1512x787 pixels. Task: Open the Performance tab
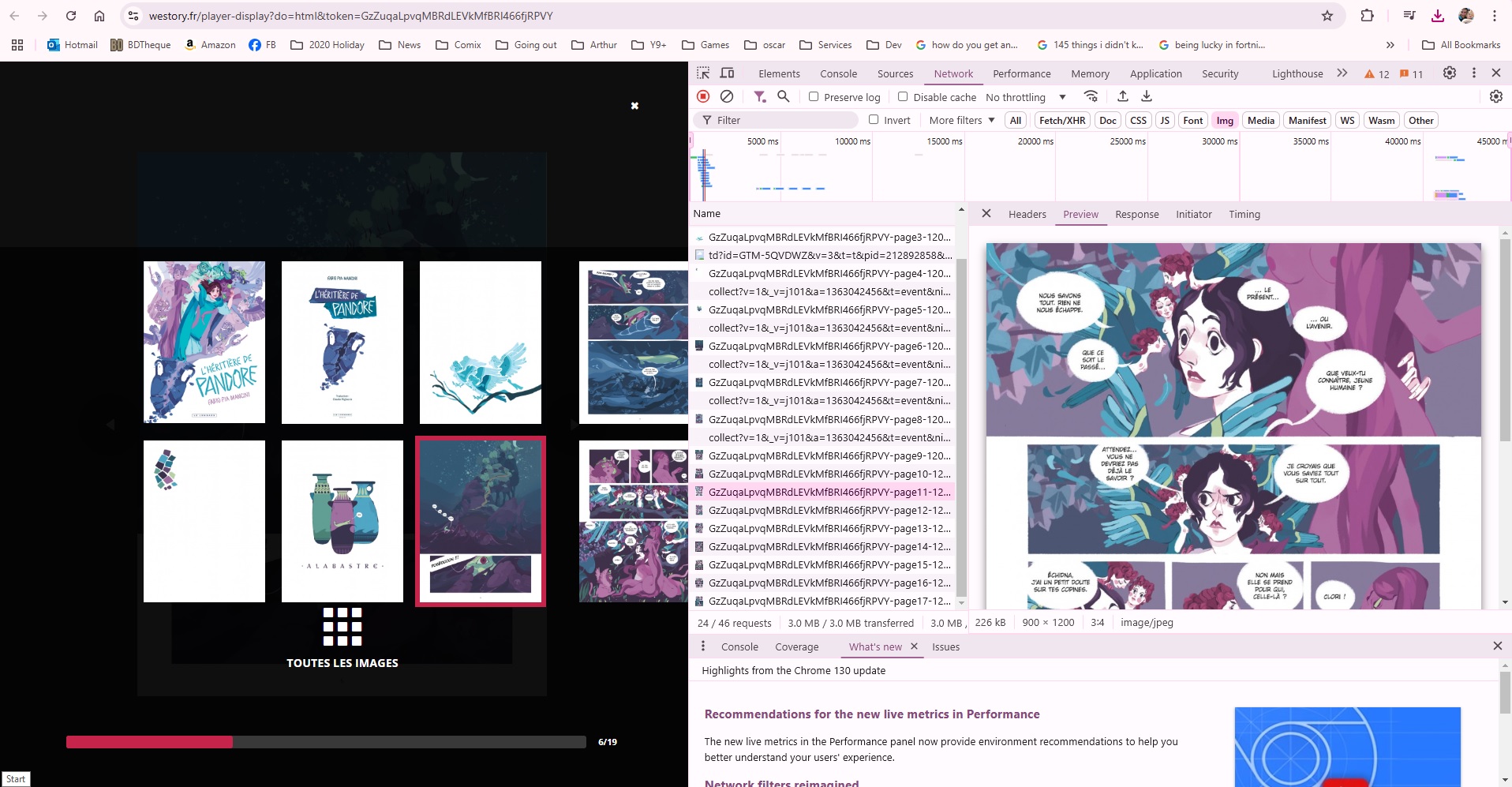[1021, 73]
